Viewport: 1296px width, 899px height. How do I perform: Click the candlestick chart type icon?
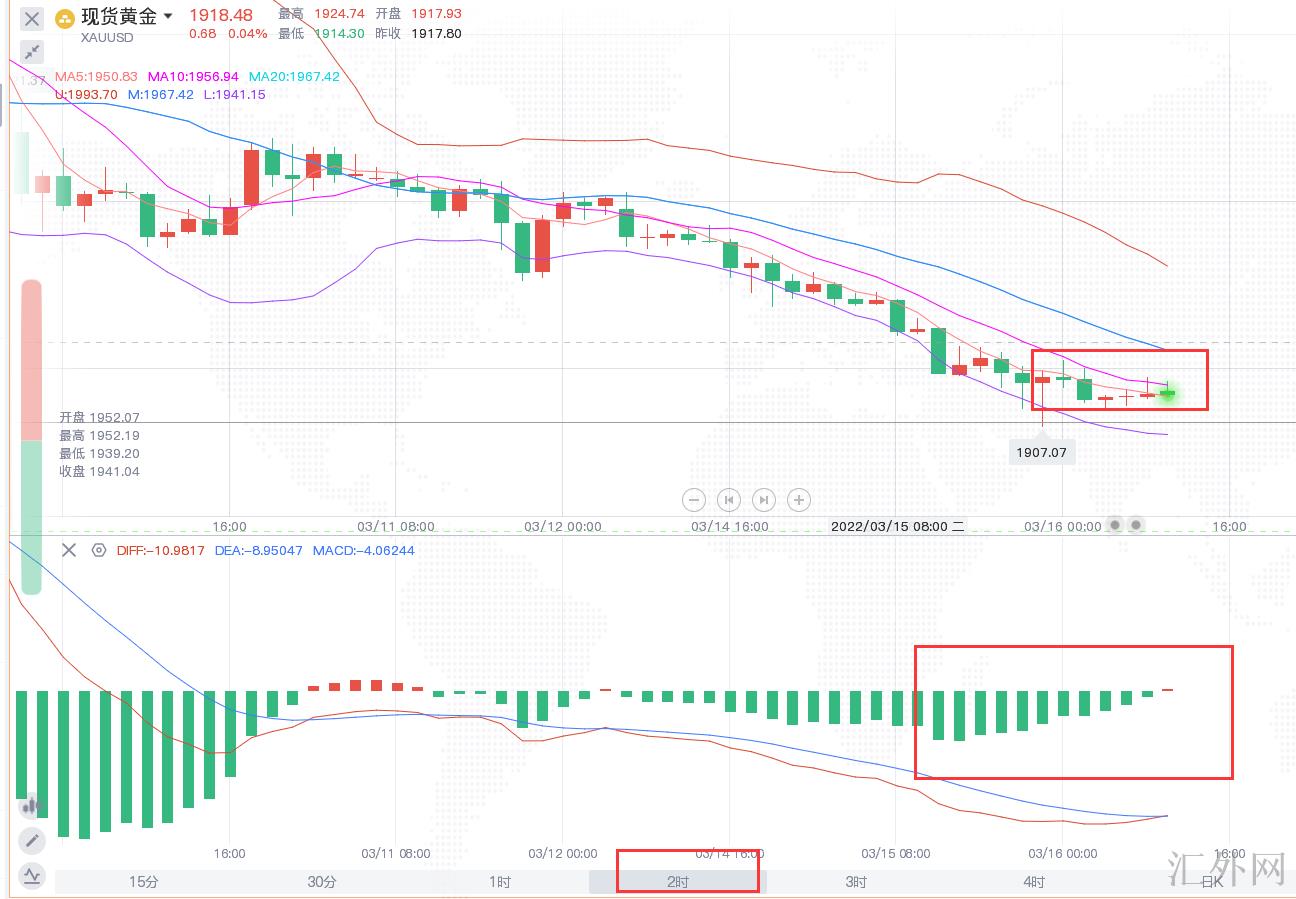pyautogui.click(x=31, y=805)
